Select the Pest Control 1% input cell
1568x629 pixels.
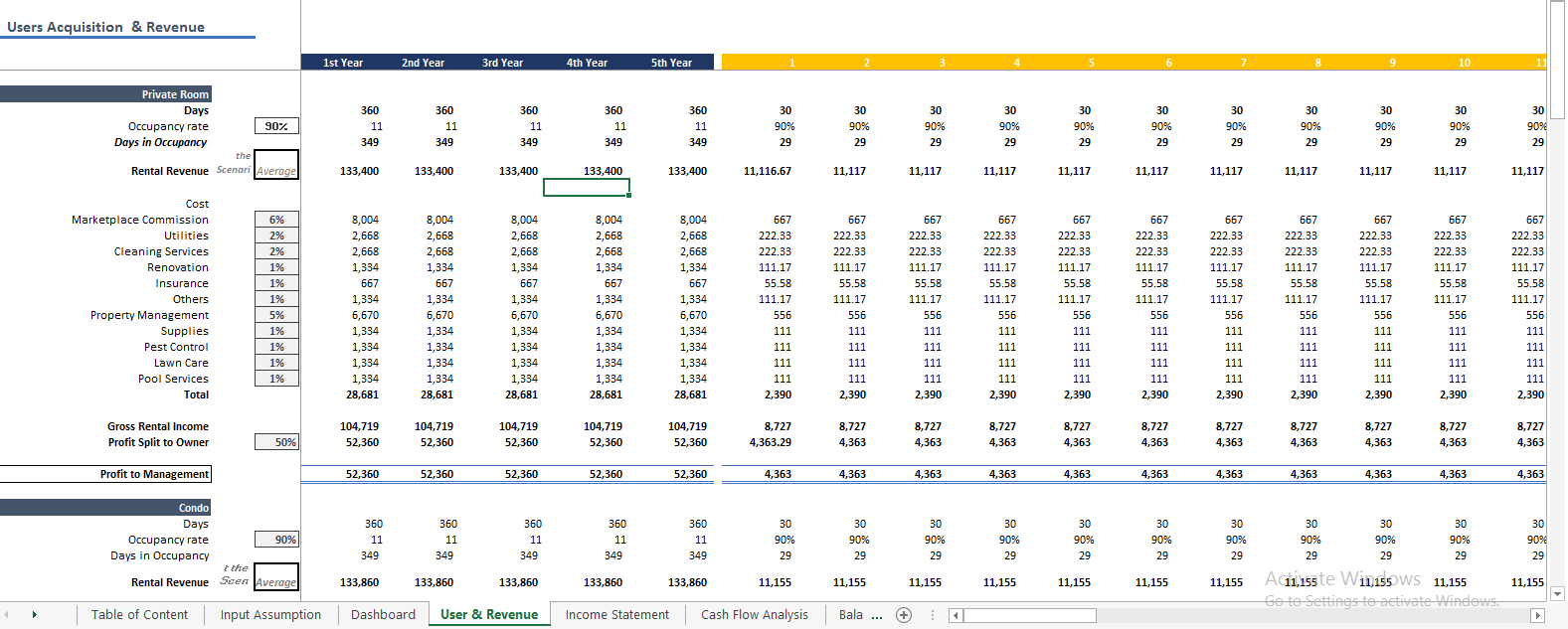(276, 347)
